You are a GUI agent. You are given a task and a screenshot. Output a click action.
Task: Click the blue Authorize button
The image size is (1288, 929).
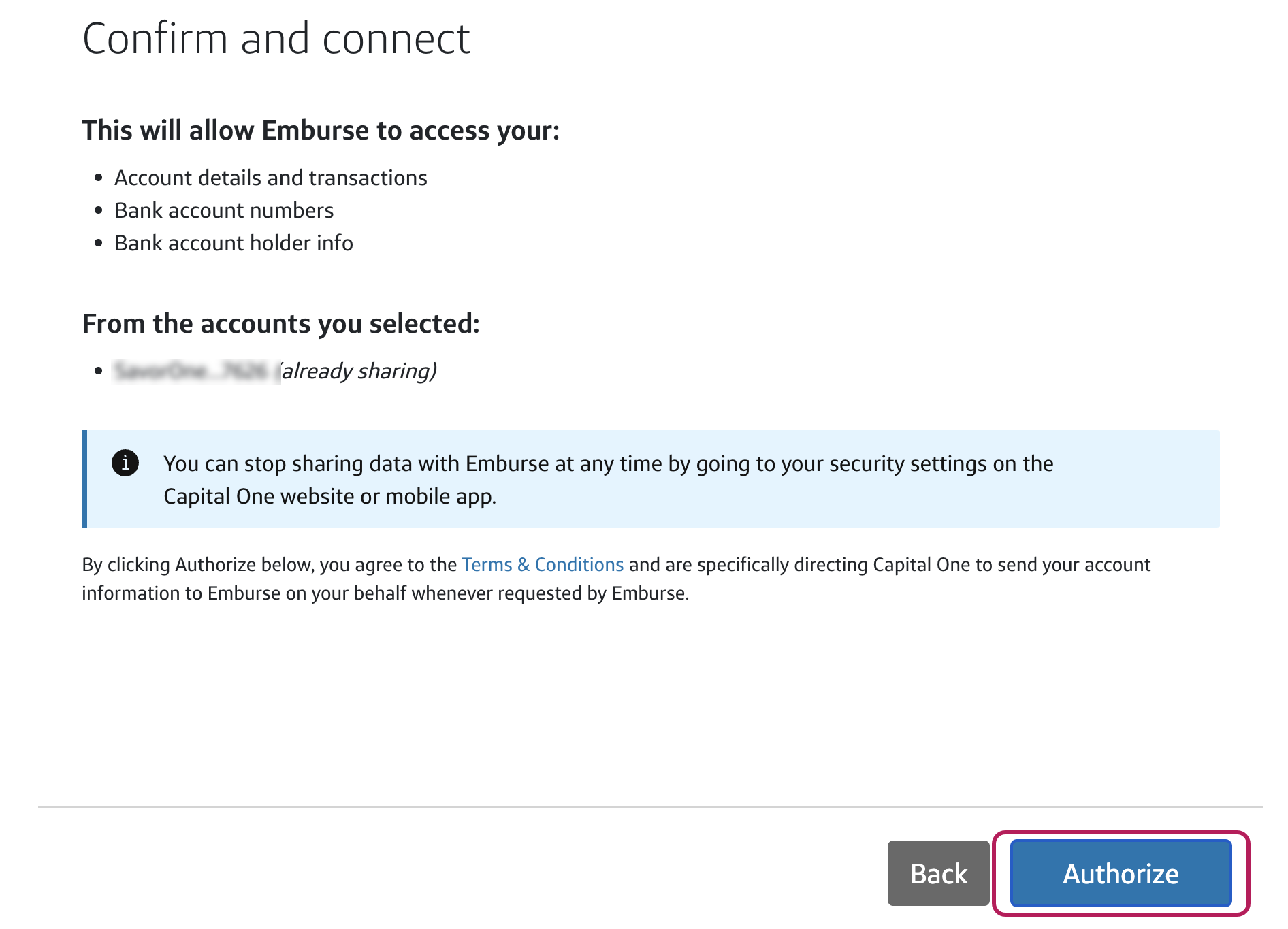tap(1121, 873)
